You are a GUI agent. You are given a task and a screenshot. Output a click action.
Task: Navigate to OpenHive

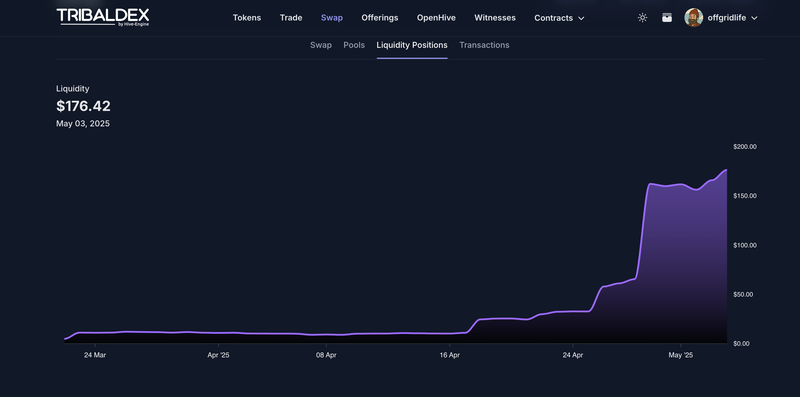coord(436,18)
